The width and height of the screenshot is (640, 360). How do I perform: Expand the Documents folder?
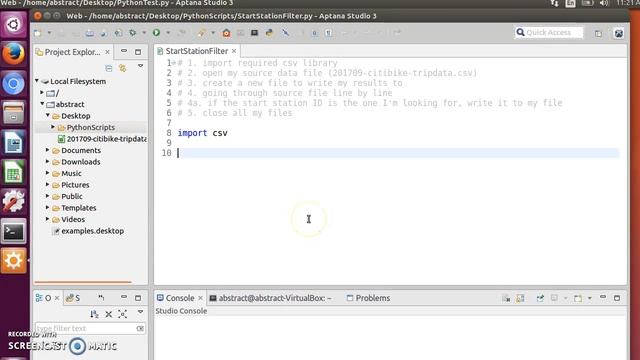click(48, 150)
